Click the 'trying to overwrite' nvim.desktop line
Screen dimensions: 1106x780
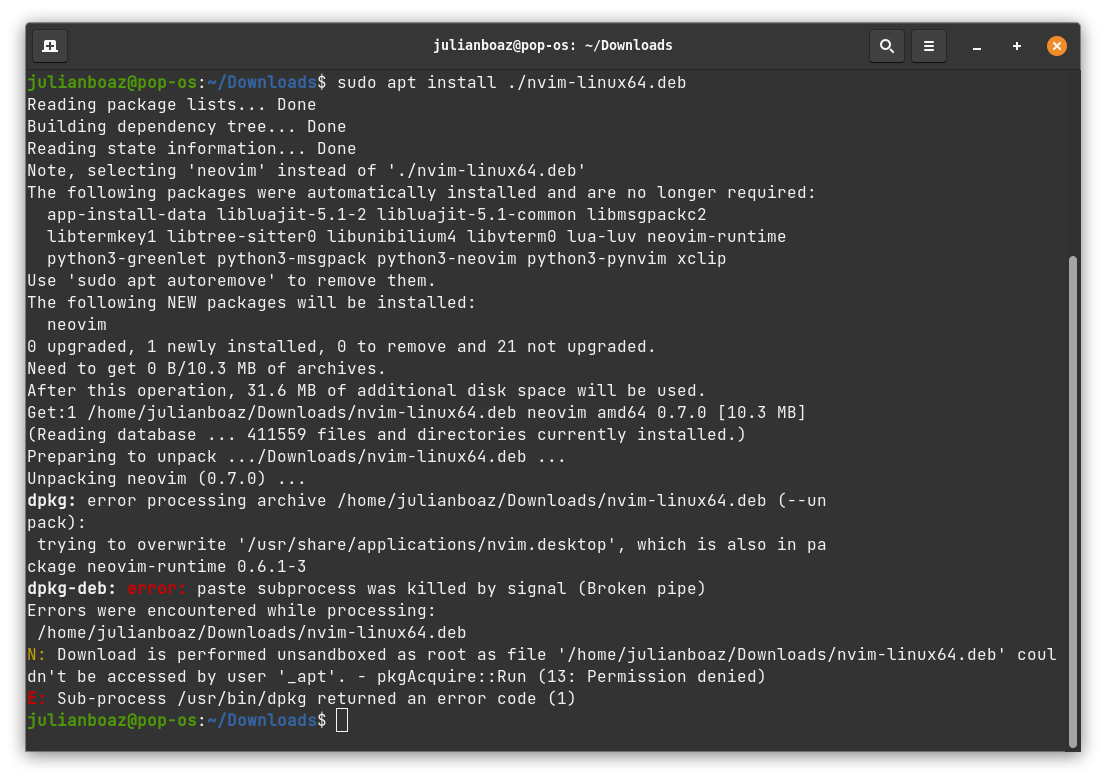[x=431, y=544]
